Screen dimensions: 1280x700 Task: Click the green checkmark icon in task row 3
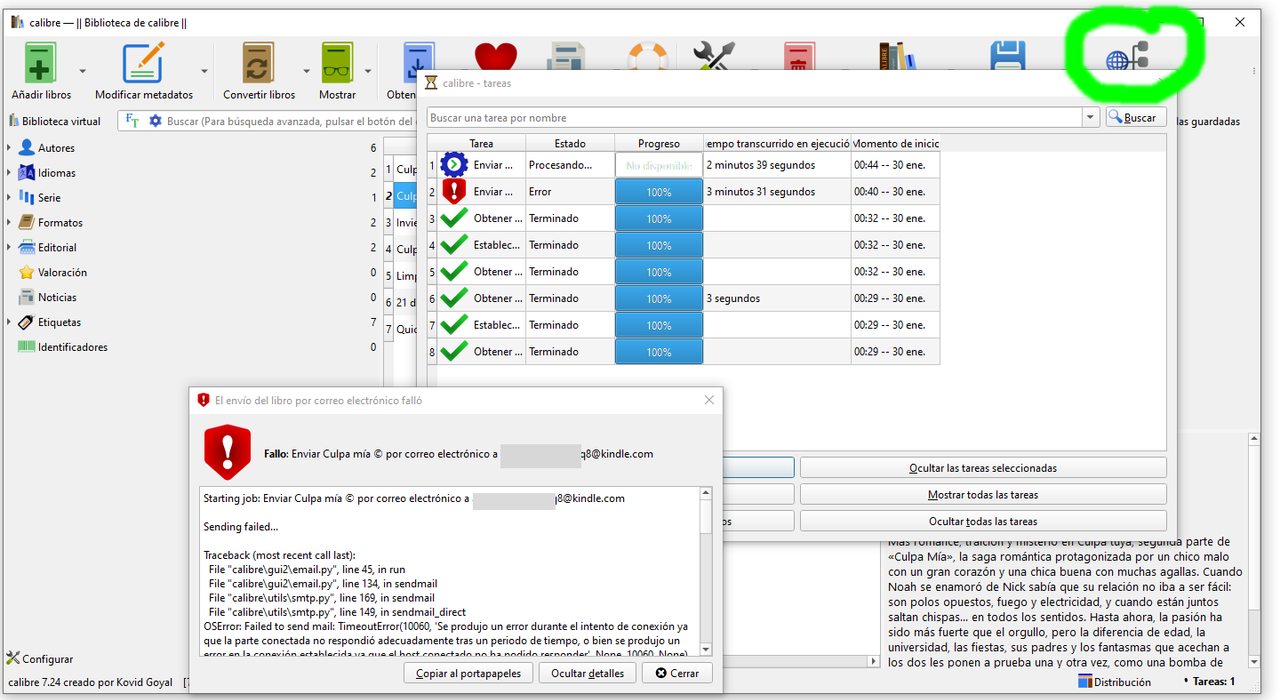point(454,218)
